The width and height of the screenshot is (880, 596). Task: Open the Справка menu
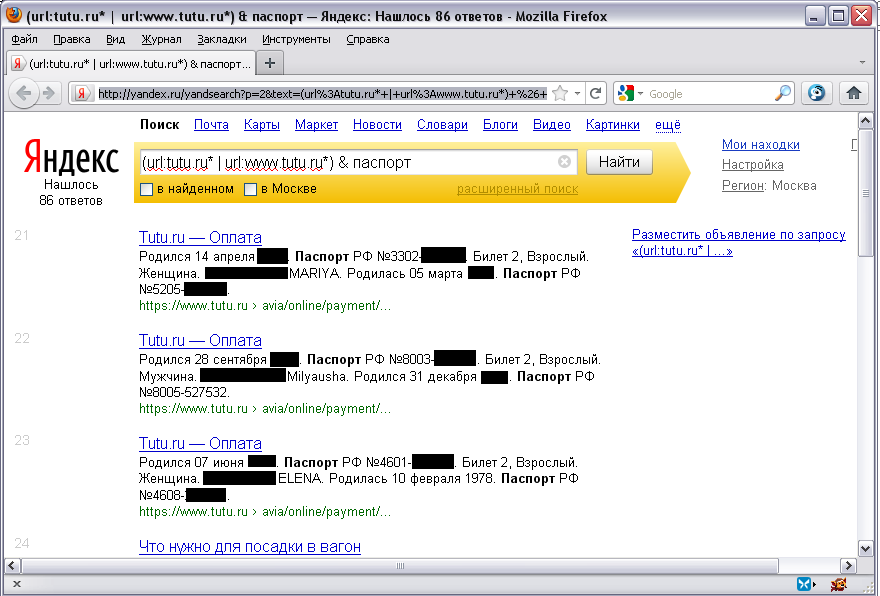coord(368,39)
